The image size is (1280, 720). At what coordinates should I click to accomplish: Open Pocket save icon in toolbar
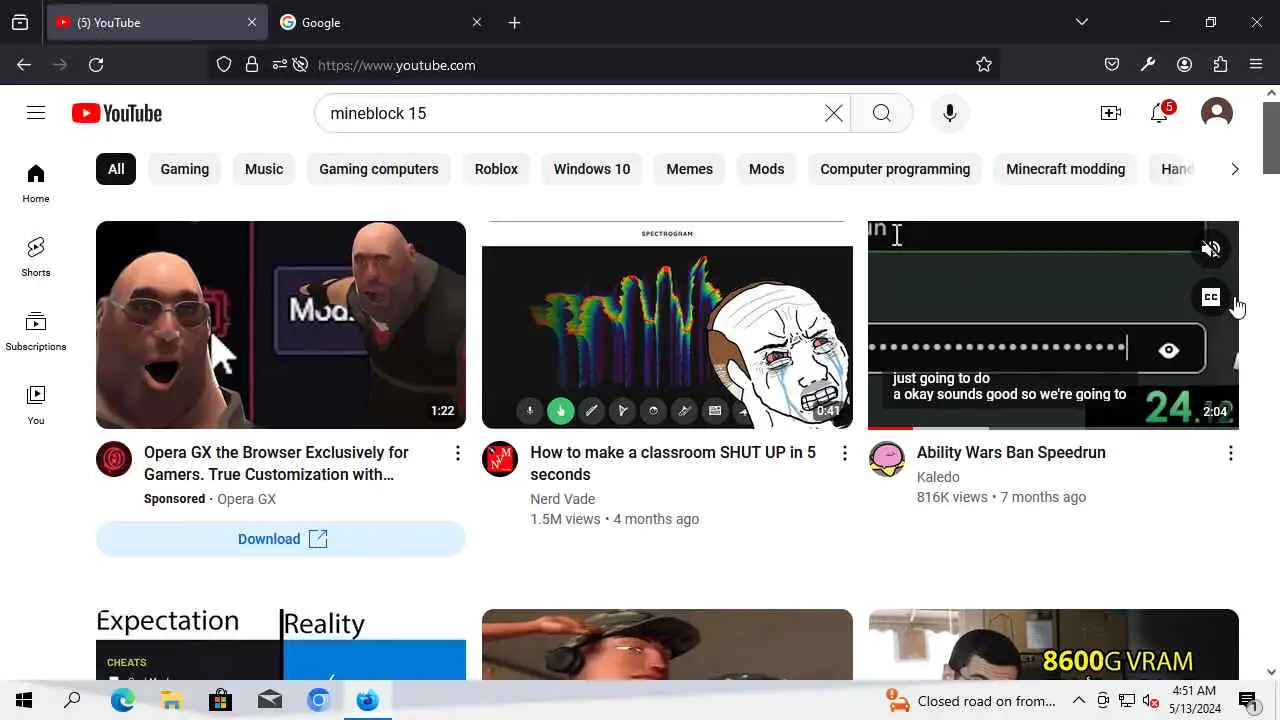coord(1112,64)
